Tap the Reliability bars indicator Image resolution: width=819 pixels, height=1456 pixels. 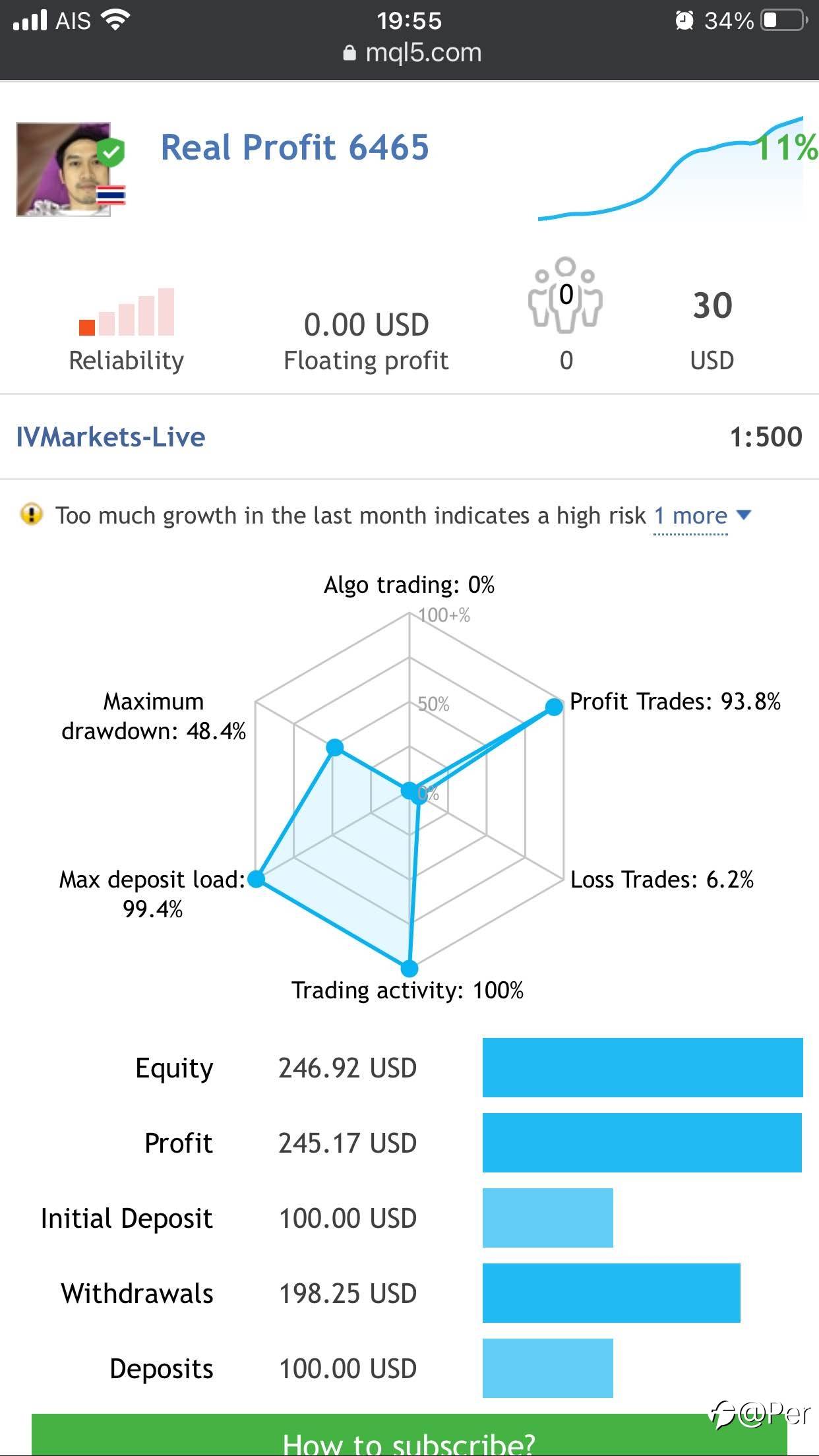point(127,312)
